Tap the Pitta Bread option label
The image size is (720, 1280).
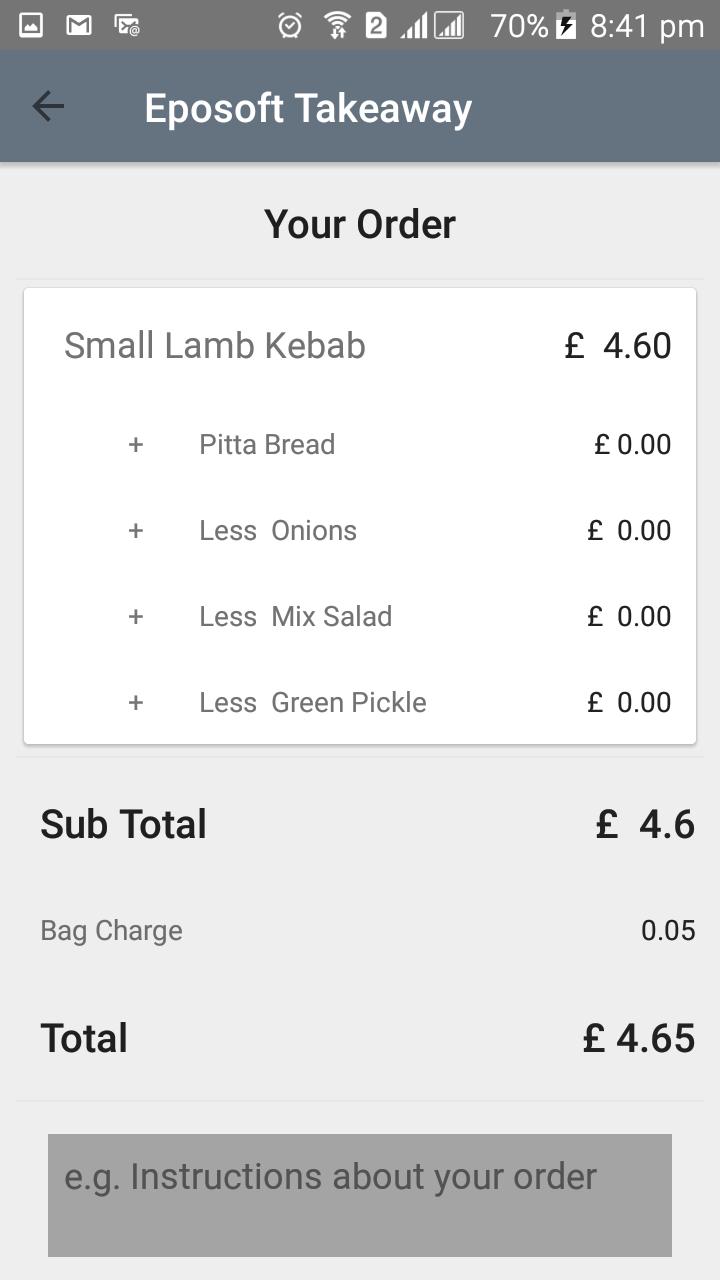(267, 444)
